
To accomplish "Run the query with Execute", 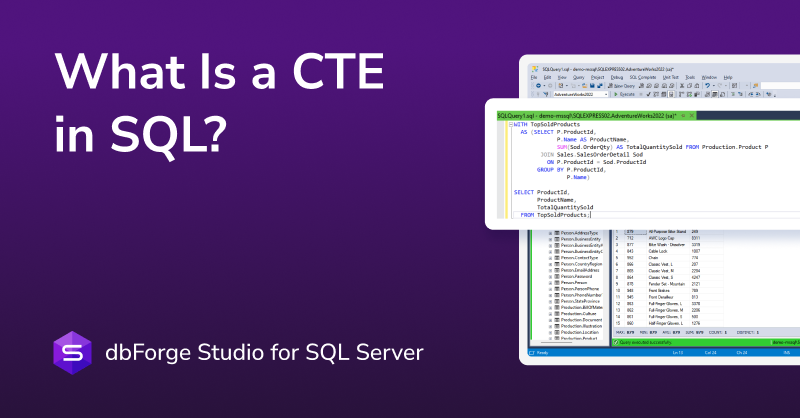I will [624, 94].
